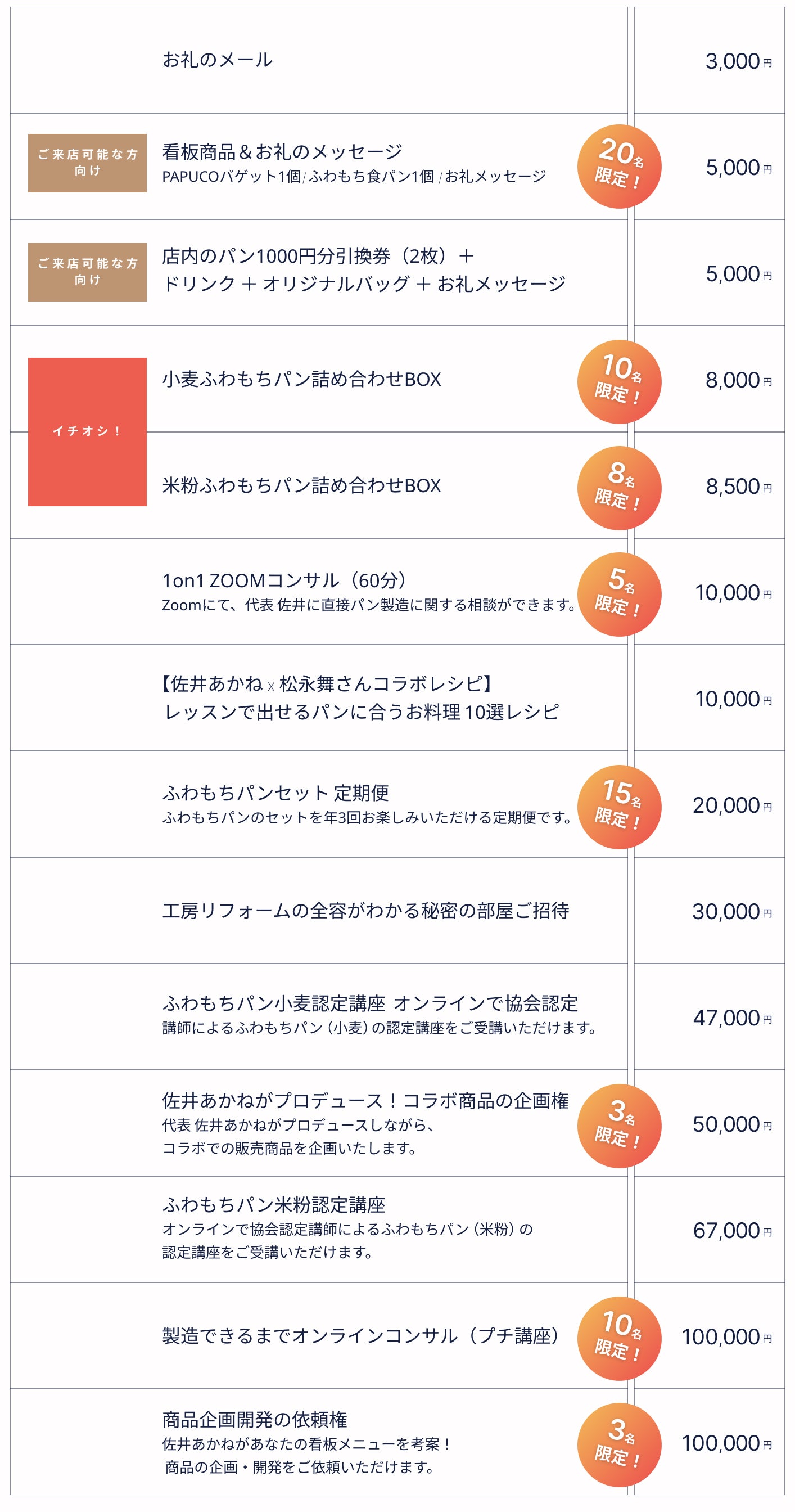Click the 8名限定 badge beside 米粉ふわもちパン BOX
Viewport: 795px width, 1512px height.
pos(619,488)
